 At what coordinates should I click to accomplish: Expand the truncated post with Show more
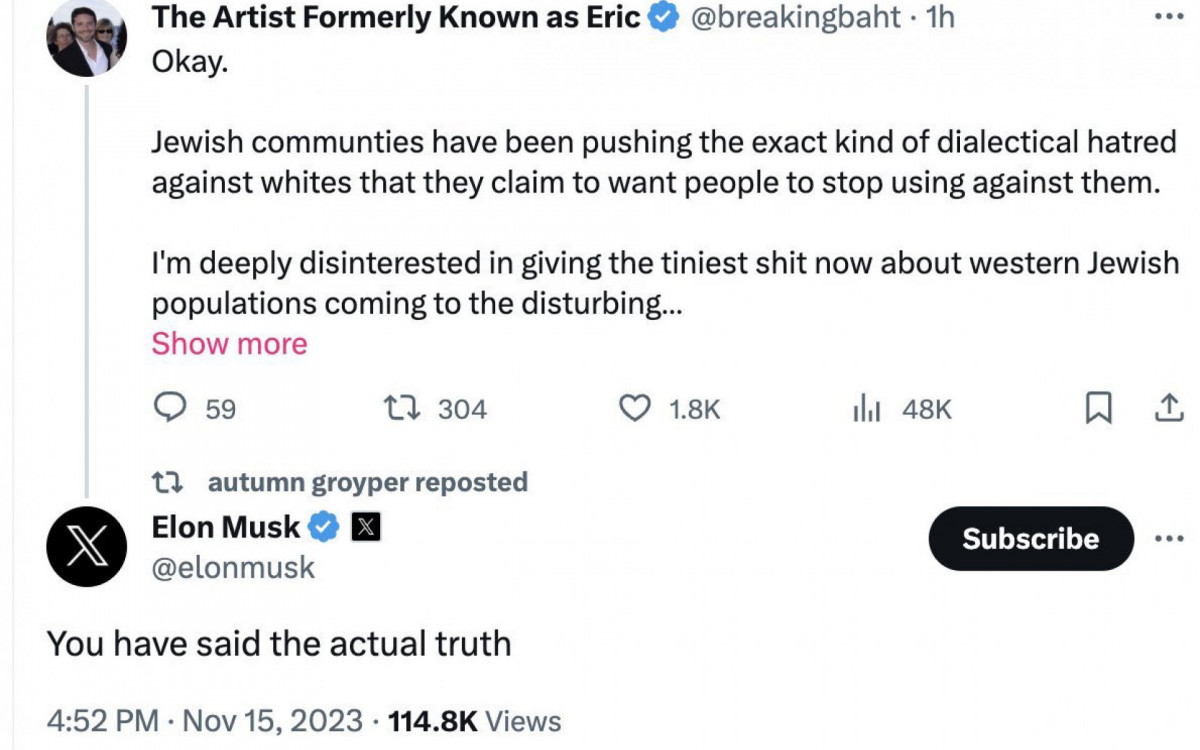(x=229, y=344)
